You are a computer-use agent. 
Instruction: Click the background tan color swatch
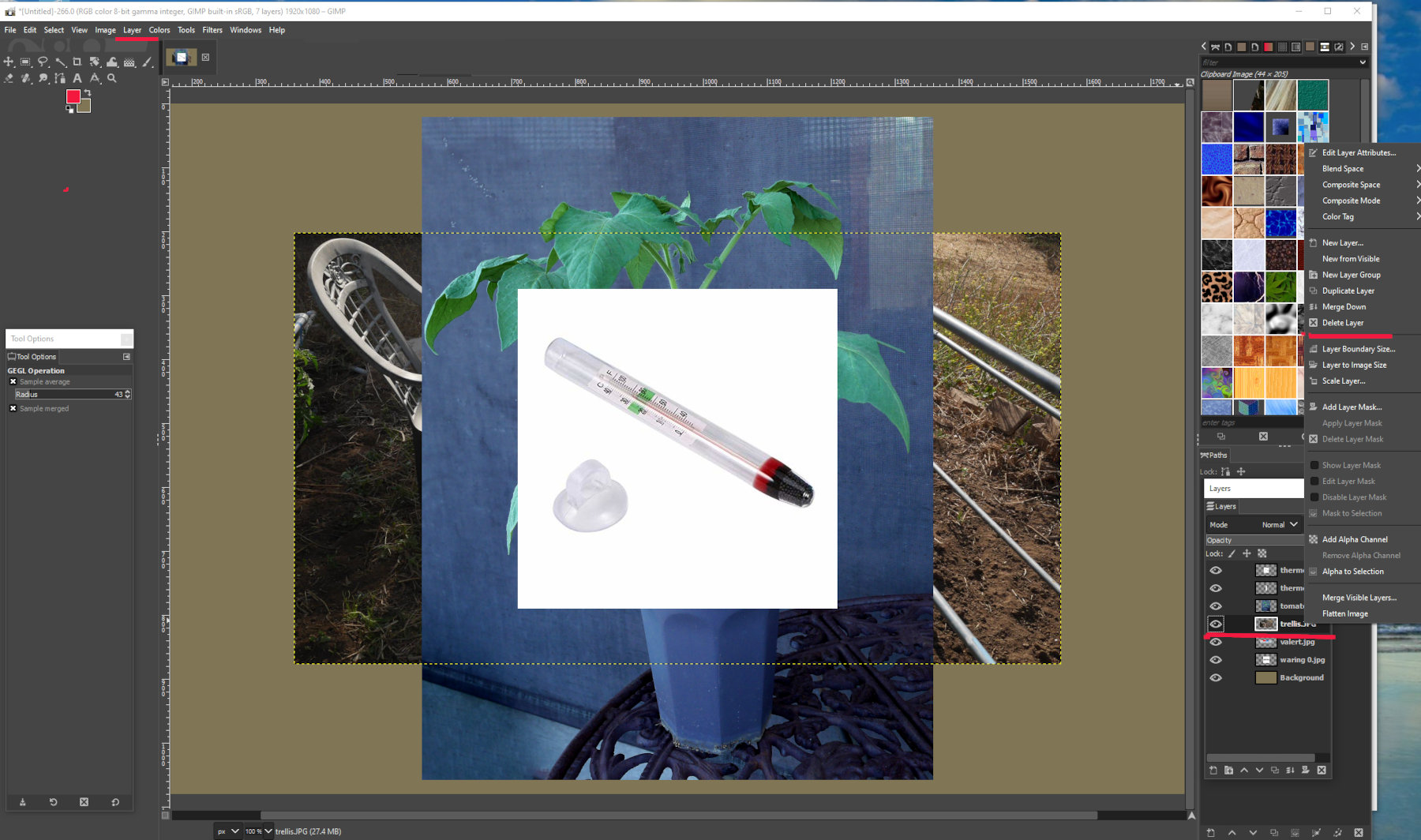(85, 107)
